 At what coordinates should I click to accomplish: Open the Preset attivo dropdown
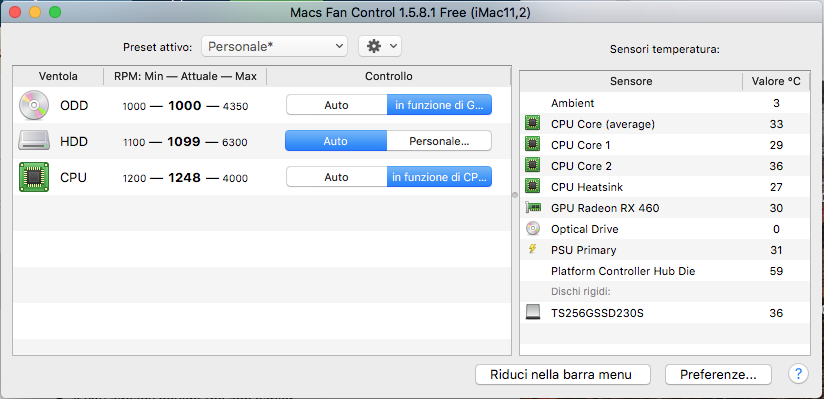274,46
